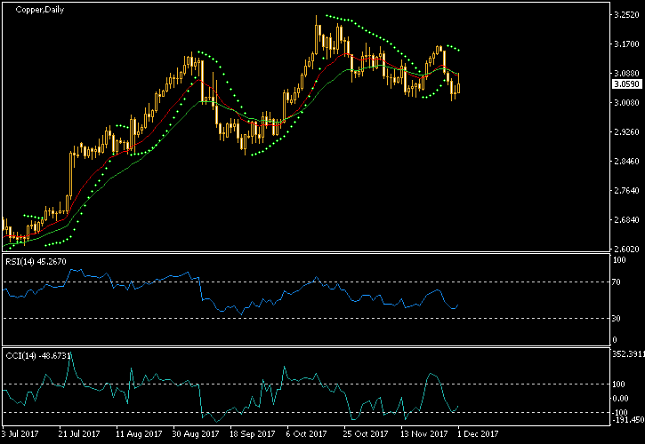
Task: Click the 2.8460 price axis value
Action: (626, 161)
